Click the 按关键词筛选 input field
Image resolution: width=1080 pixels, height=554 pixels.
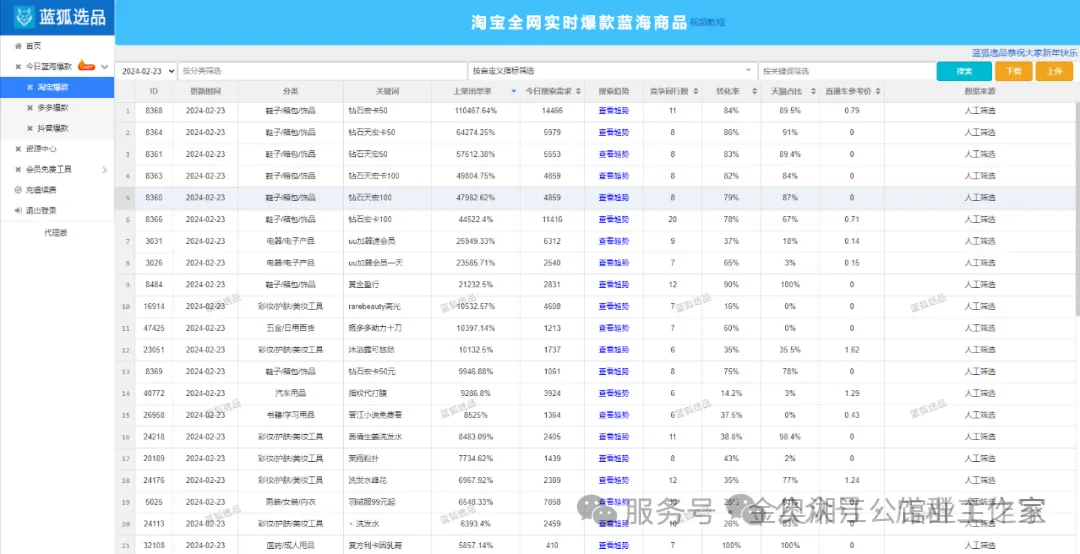click(845, 71)
